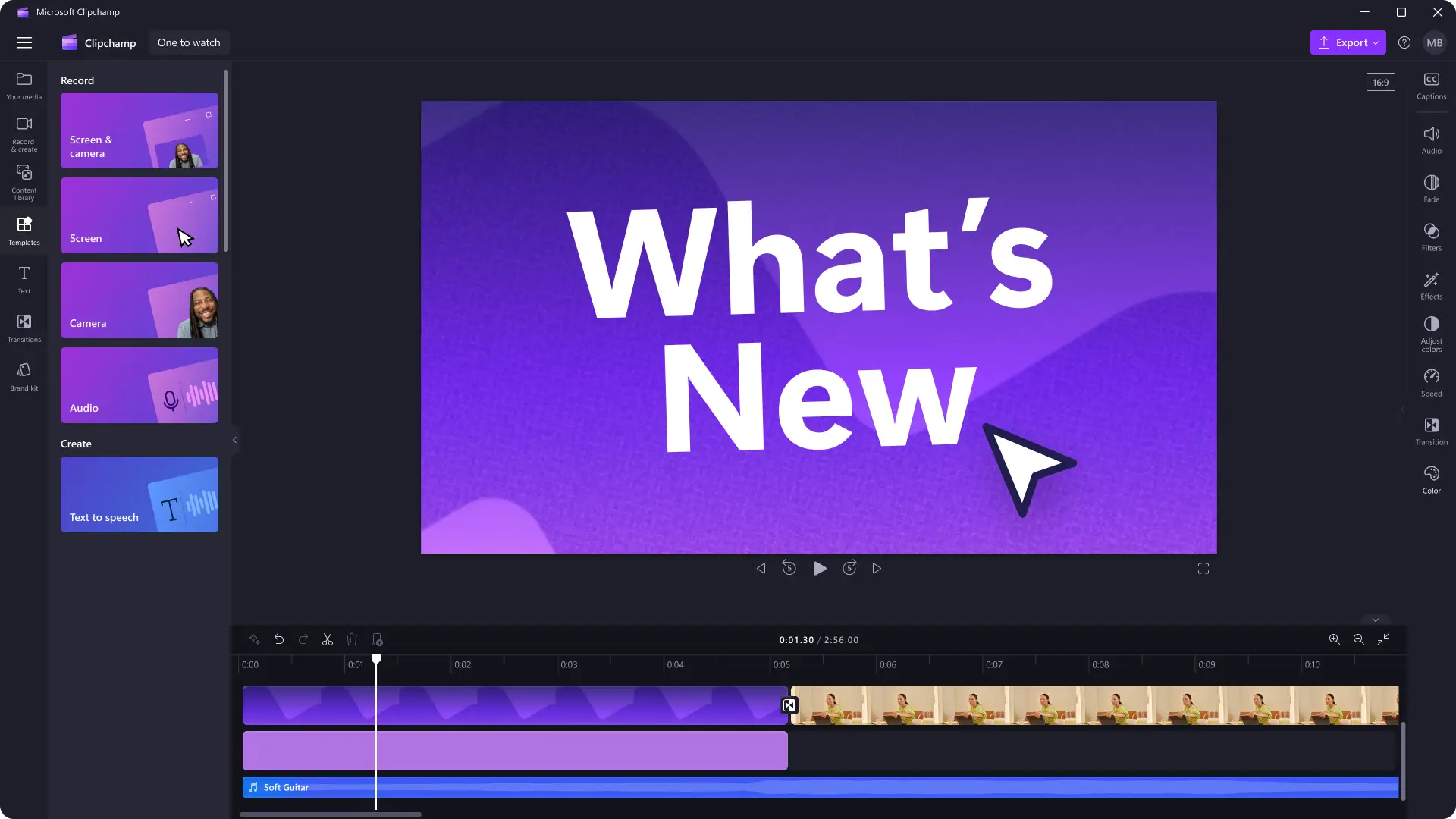Select the Text tool in the left sidebar
The image size is (1456, 819).
24,280
